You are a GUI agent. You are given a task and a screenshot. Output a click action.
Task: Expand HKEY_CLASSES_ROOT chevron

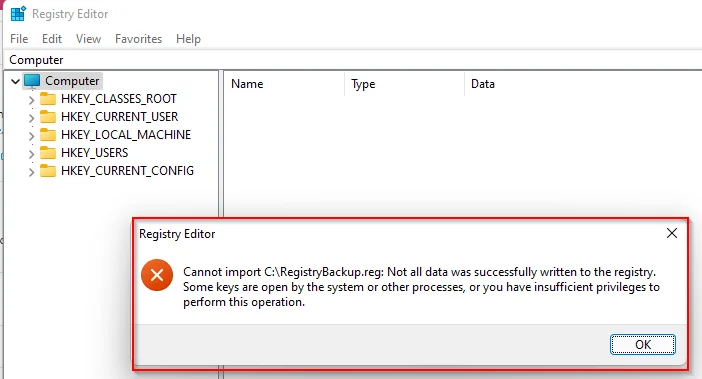(x=31, y=100)
